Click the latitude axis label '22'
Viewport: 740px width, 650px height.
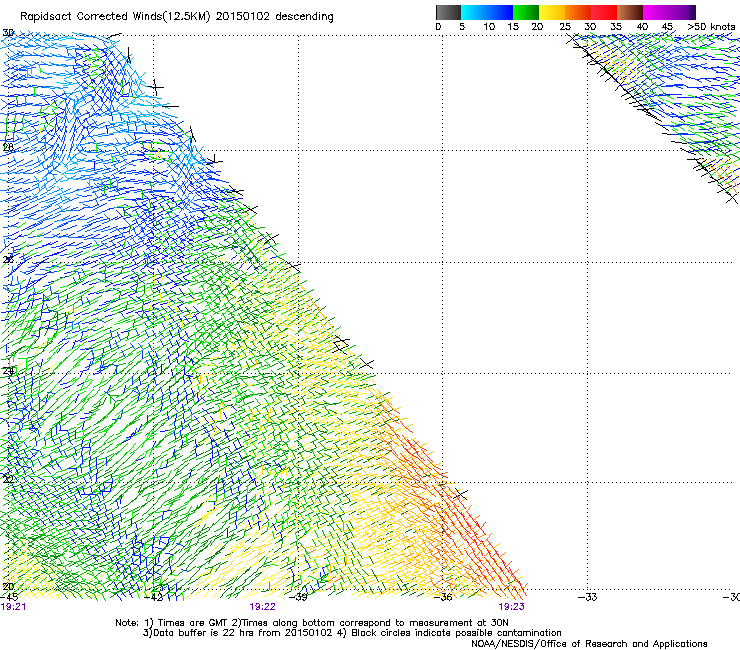coord(8,480)
